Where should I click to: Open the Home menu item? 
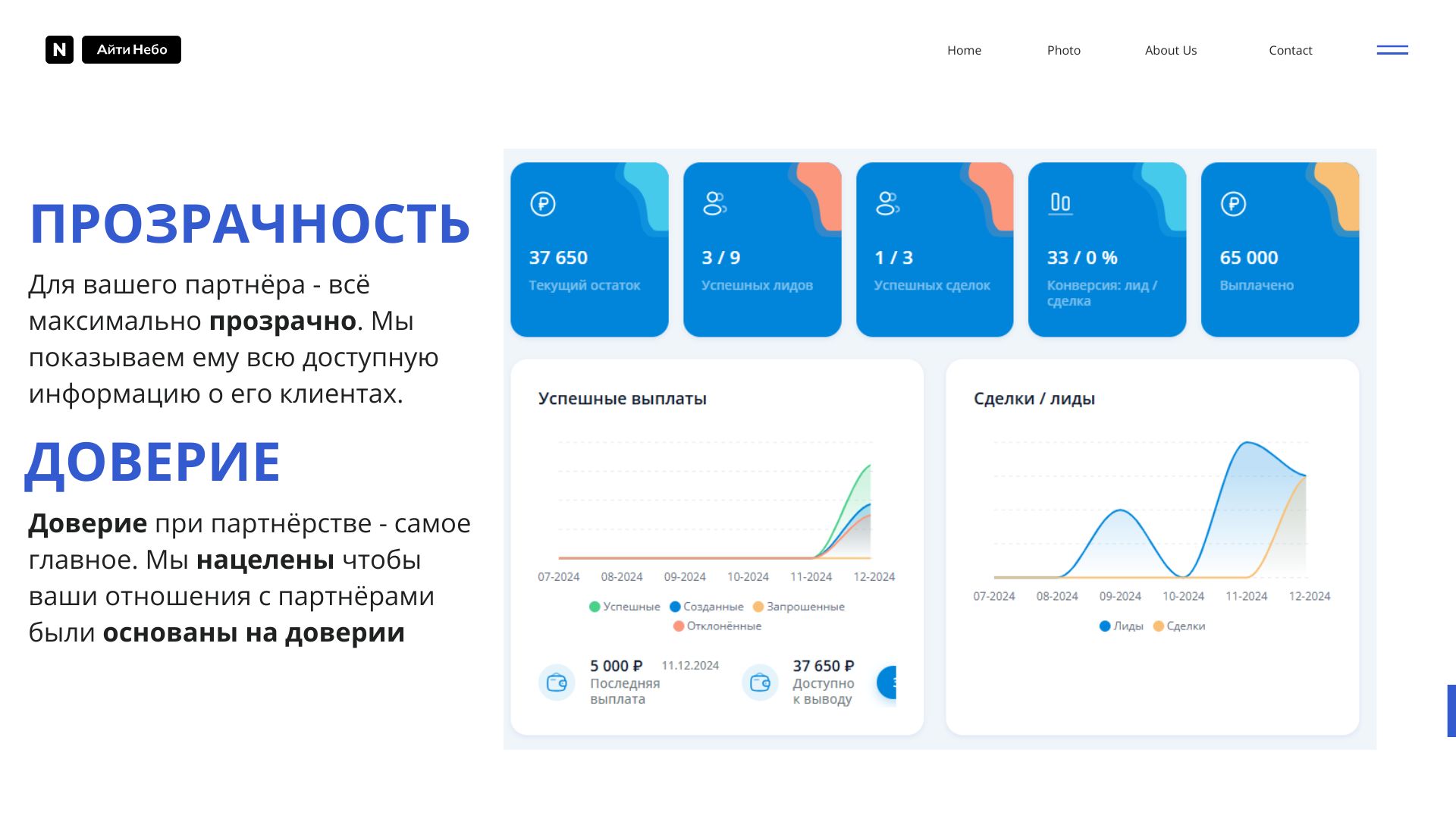964,50
